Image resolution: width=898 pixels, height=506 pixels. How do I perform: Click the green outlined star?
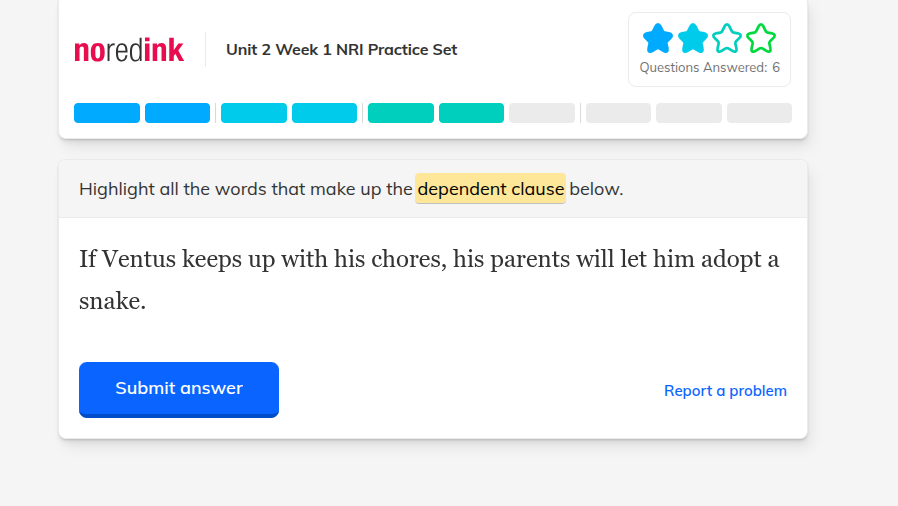(761, 38)
